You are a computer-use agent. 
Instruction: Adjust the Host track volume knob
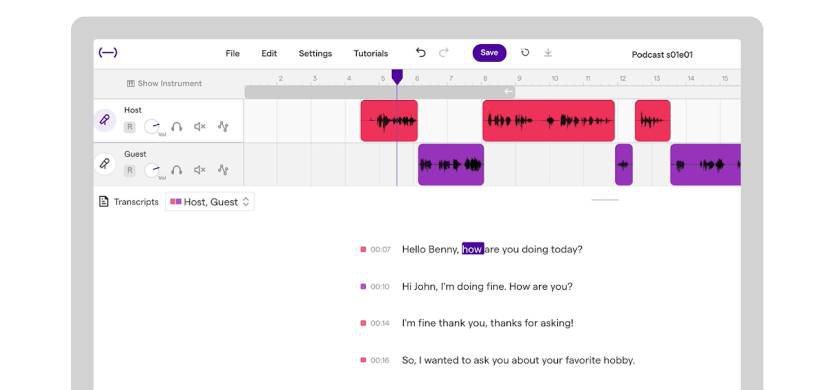tap(152, 127)
